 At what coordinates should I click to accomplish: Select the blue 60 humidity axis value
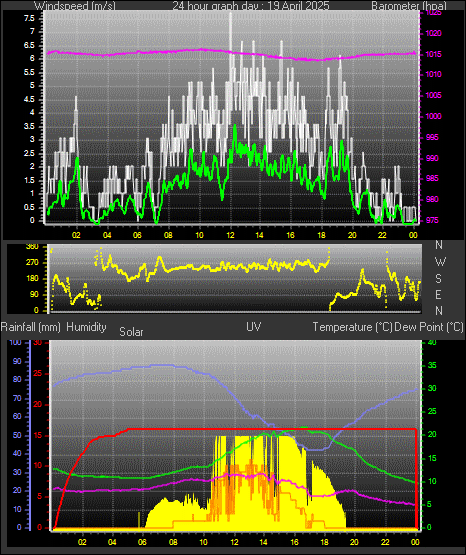click(x=17, y=417)
